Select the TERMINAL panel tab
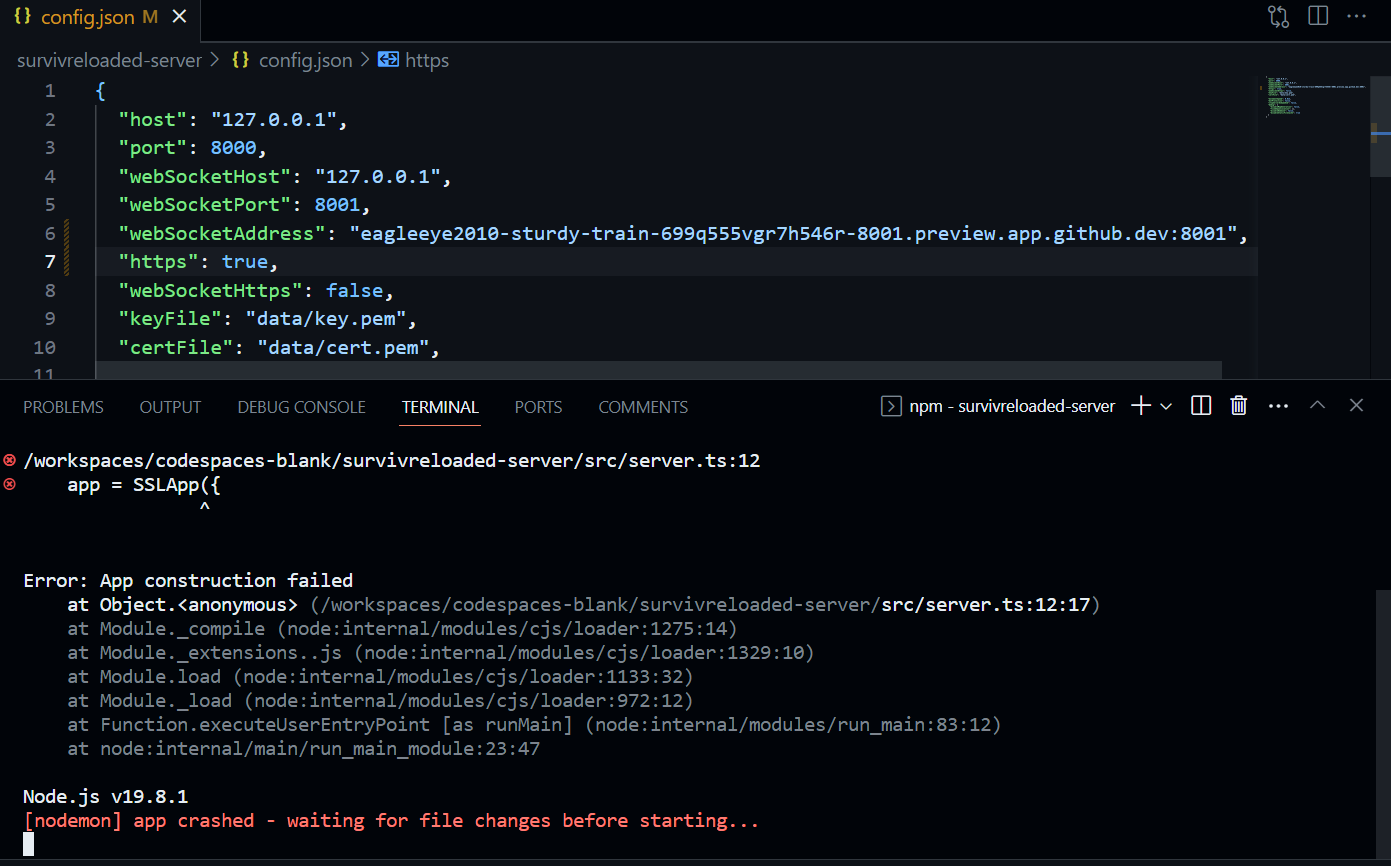Screen dimensions: 1391x866 (x=440, y=407)
